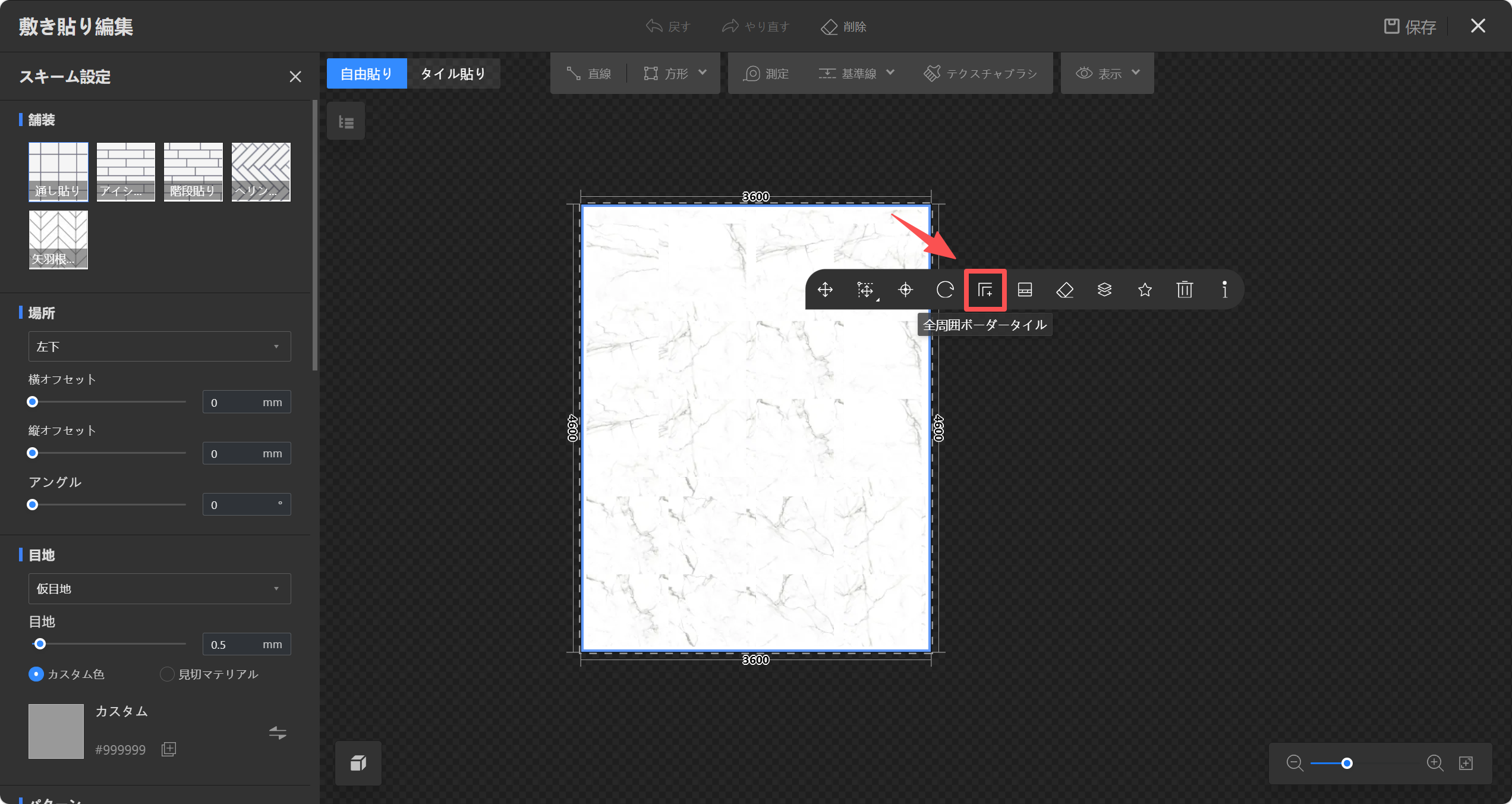The height and width of the screenshot is (804, 1512).
Task: Click the 基準線 baseline tool
Action: [848, 74]
